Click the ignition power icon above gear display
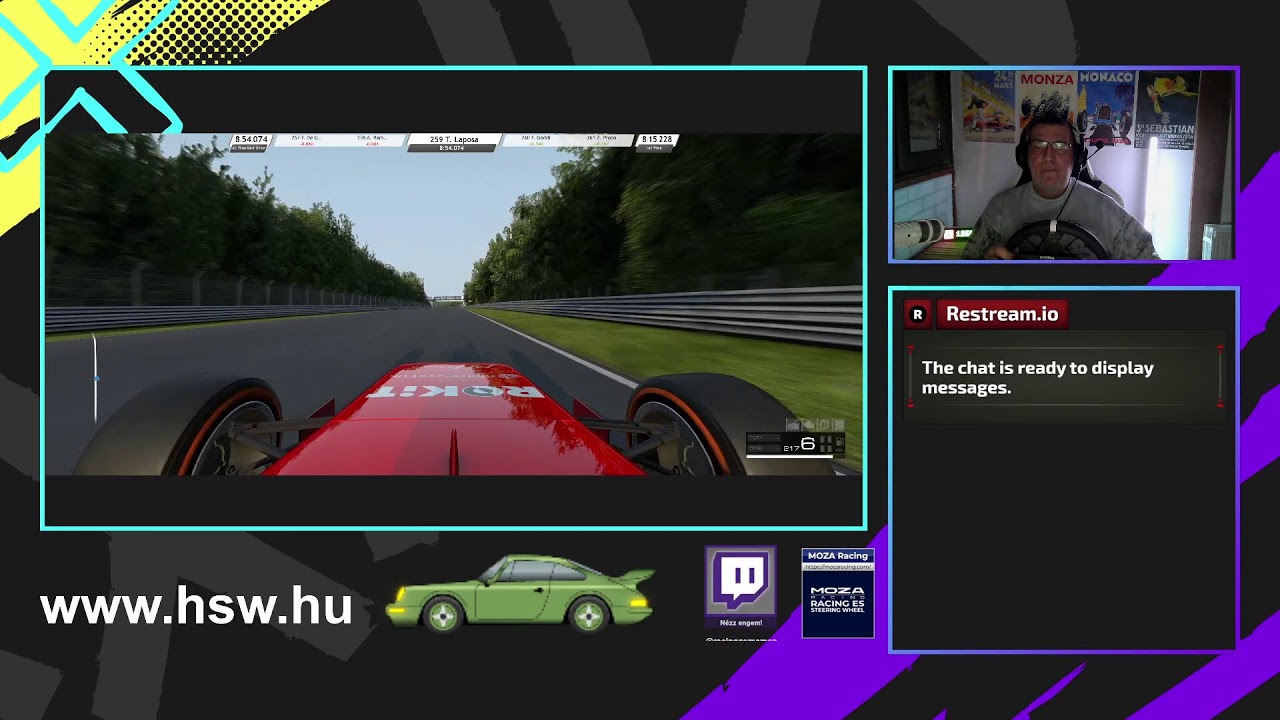The width and height of the screenshot is (1280, 720). [x=824, y=425]
